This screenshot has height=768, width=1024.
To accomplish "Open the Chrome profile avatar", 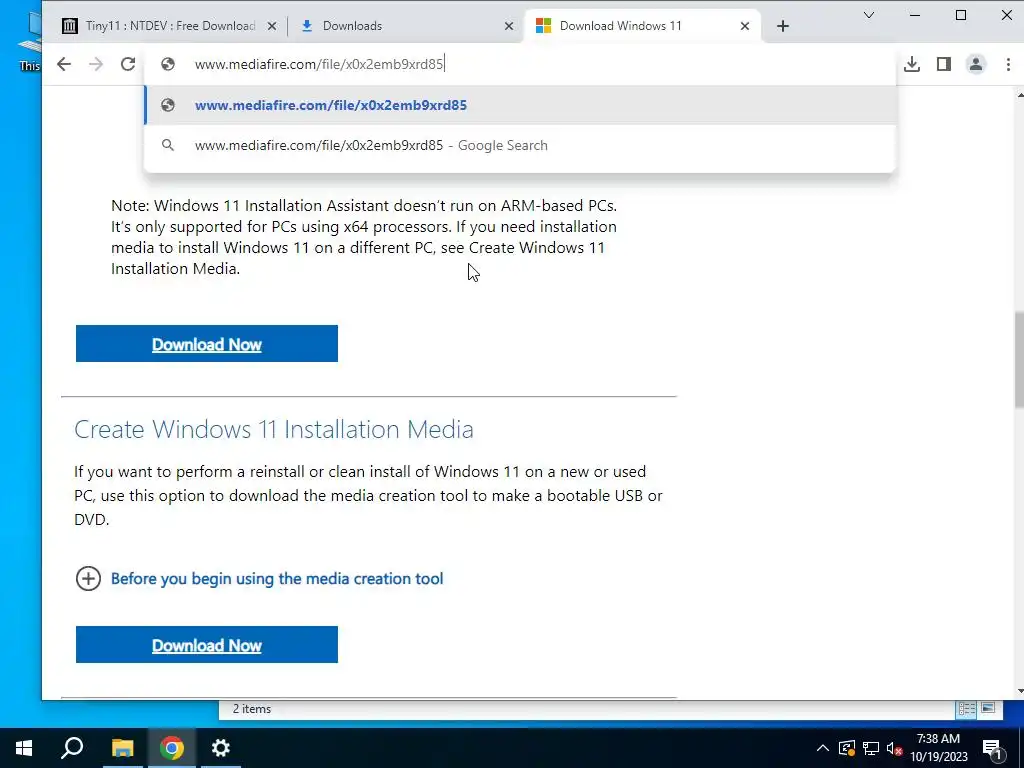I will [976, 64].
